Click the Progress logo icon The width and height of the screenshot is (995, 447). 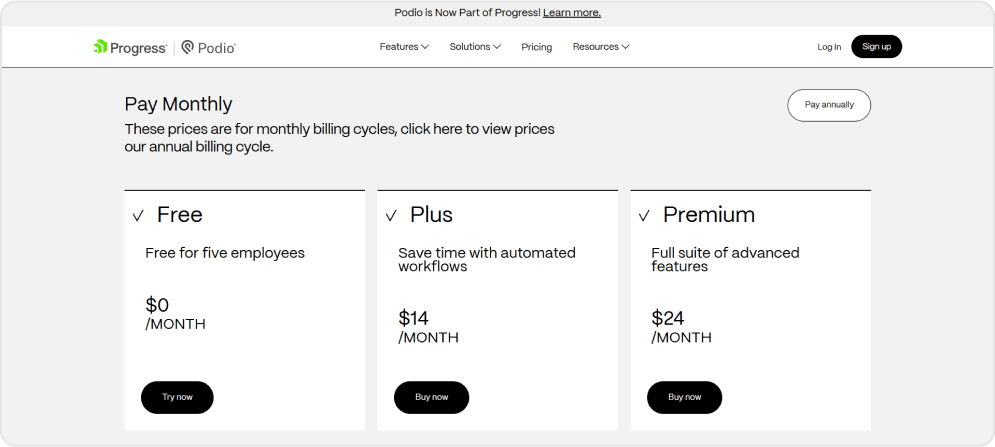pos(101,47)
